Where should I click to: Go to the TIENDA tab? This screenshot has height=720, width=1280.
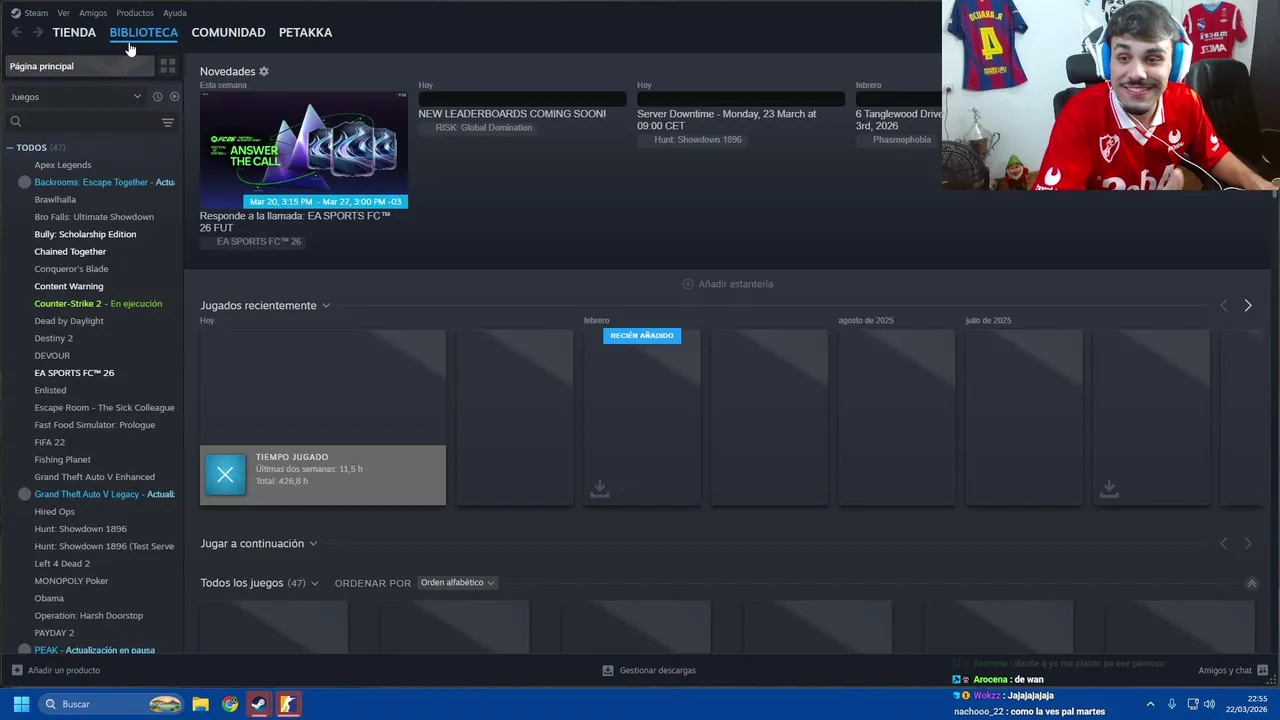click(74, 32)
